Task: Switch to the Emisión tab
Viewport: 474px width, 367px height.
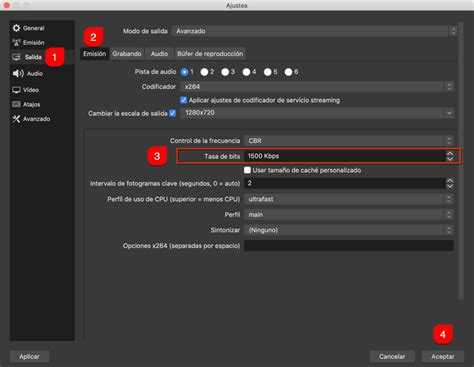Action: (x=95, y=54)
